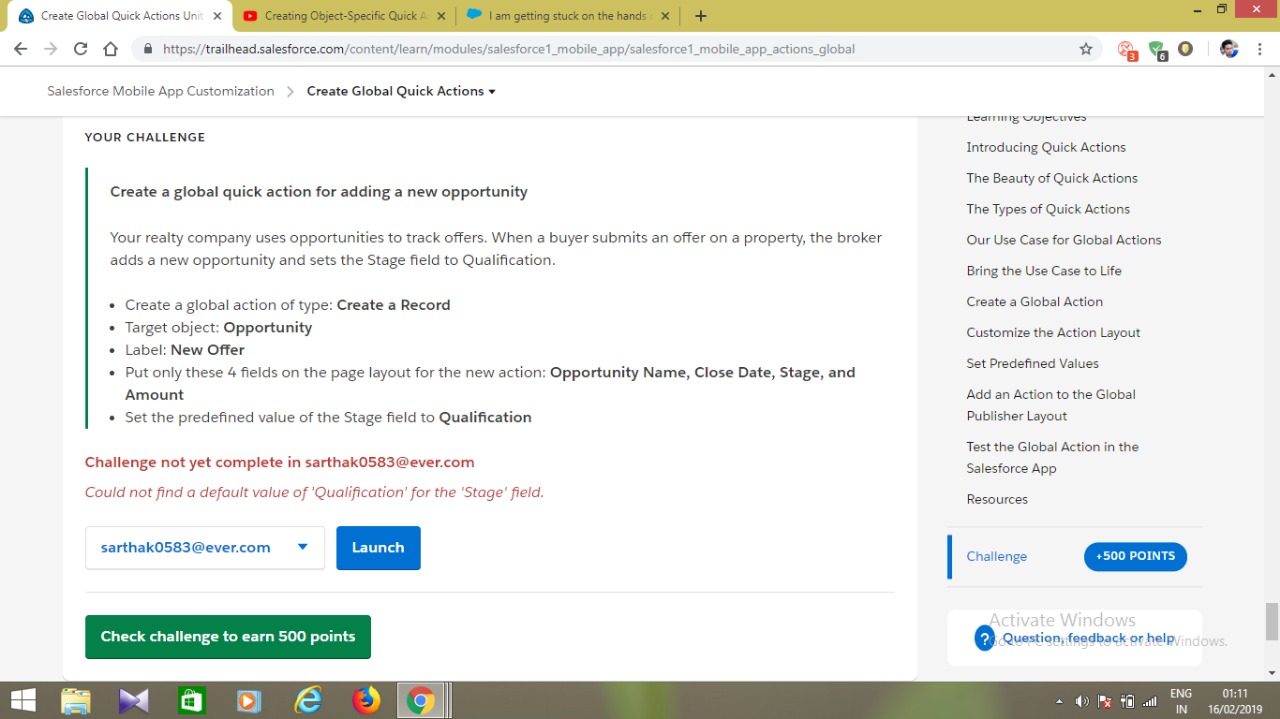Open Chrome's three-dot menu
Image resolution: width=1280 pixels, height=719 pixels.
[1259, 48]
